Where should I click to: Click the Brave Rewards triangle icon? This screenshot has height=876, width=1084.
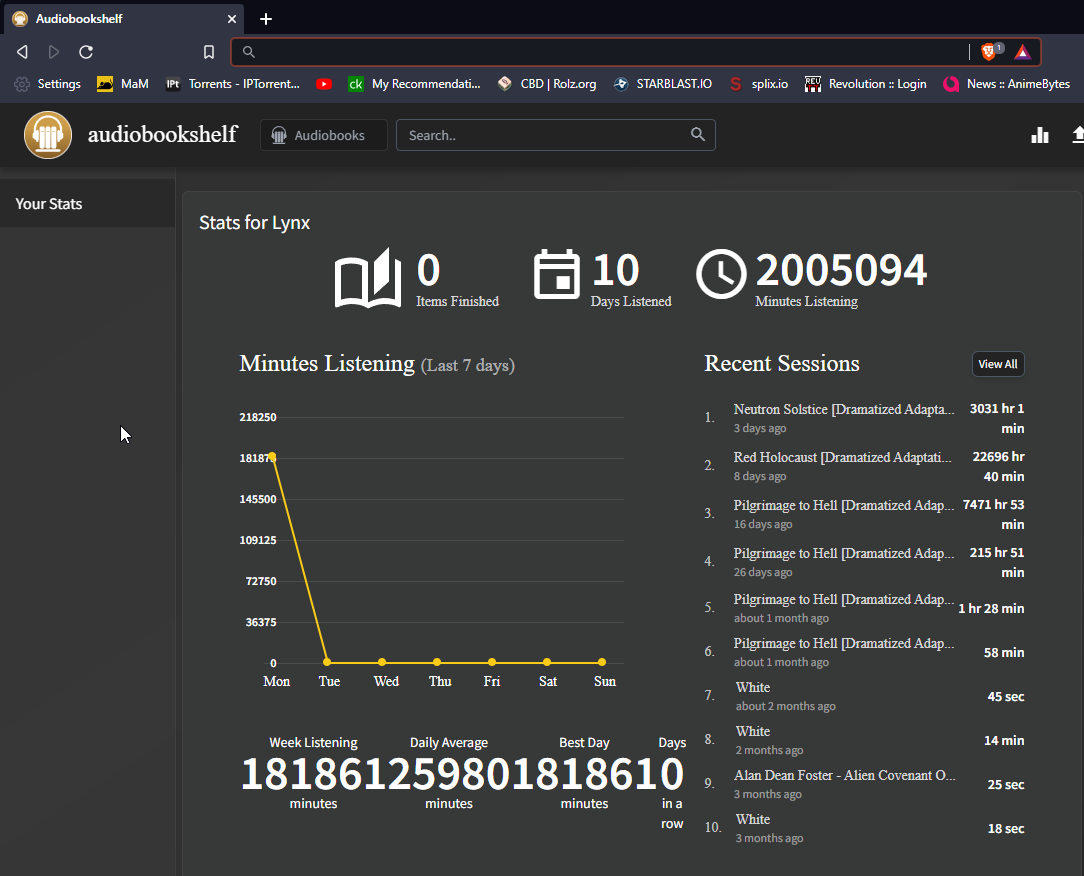[x=1022, y=52]
